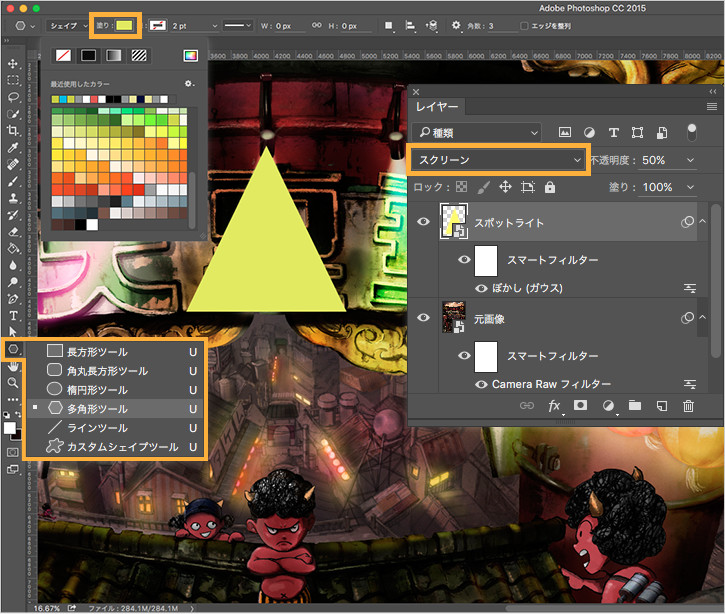This screenshot has height=614, width=725.
Task: Click the レイヤー panel tab
Action: click(437, 107)
